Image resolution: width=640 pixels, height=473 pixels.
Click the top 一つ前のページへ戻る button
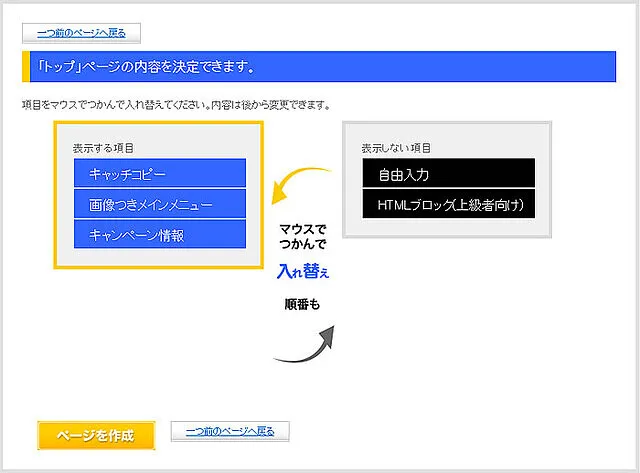(x=81, y=33)
